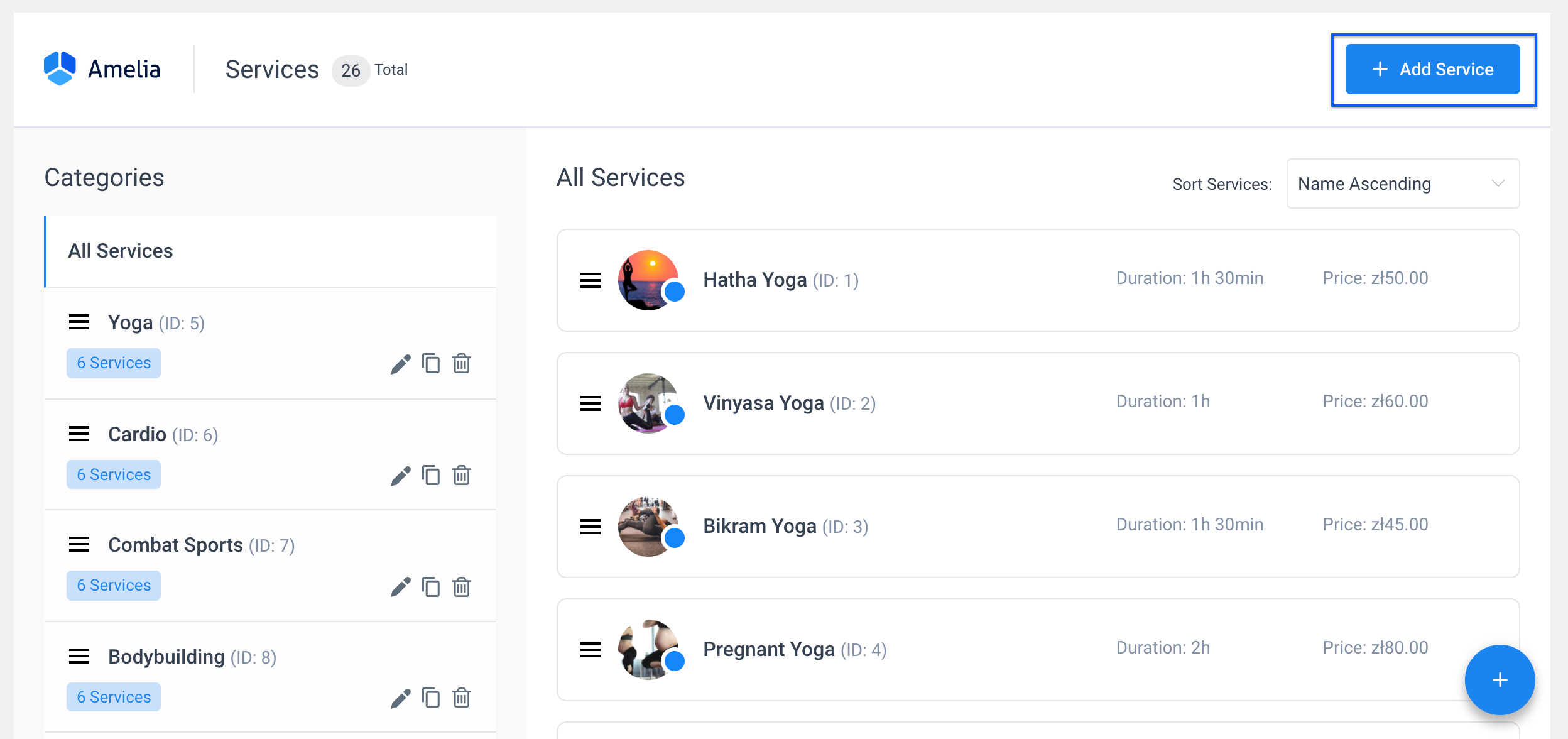
Task: Click the Amelia logo icon
Action: 60,68
